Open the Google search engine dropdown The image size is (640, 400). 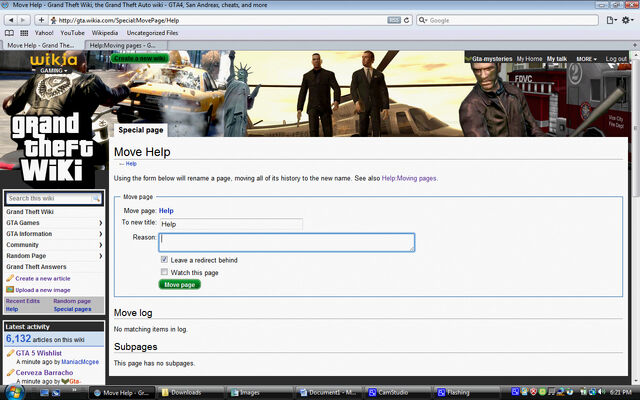tap(423, 20)
